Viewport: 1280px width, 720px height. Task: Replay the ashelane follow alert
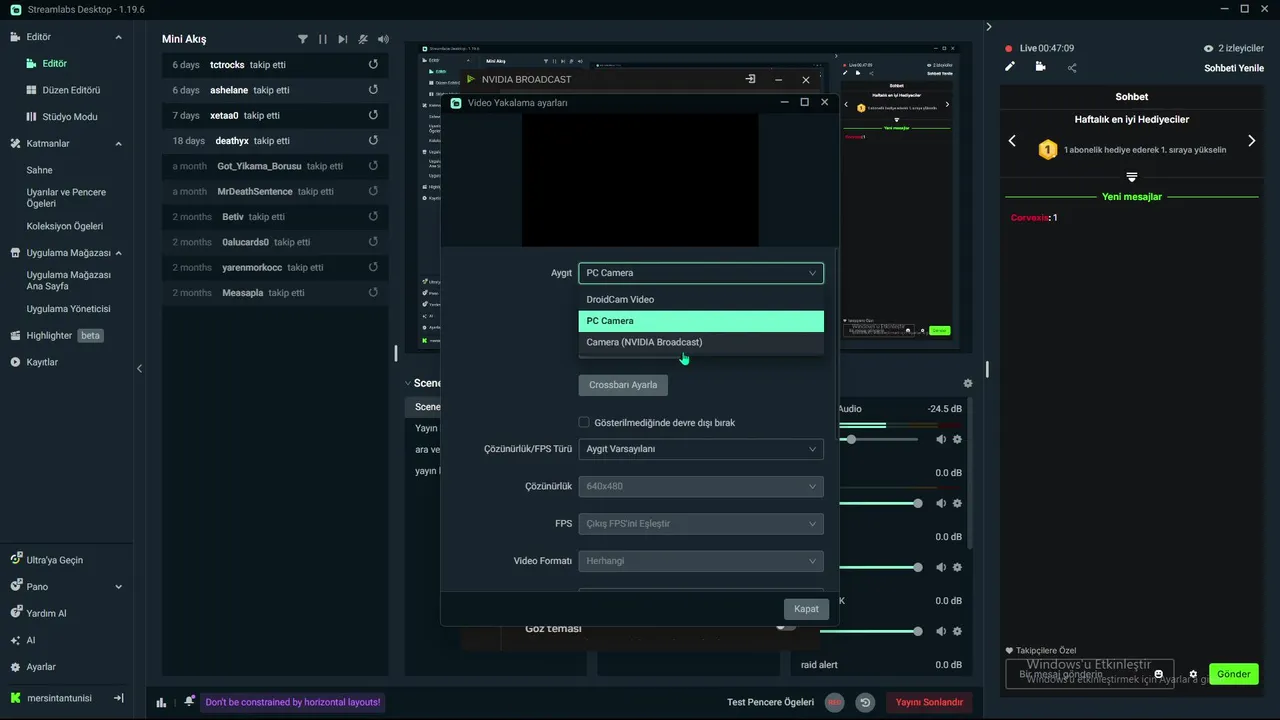coord(373,90)
